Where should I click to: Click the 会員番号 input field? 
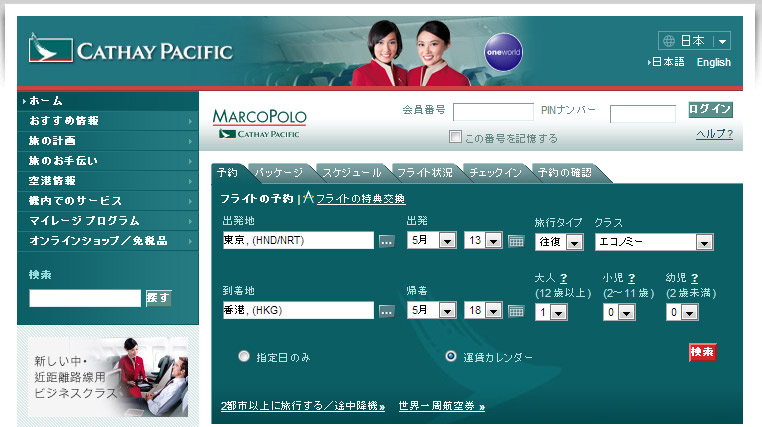(x=493, y=112)
